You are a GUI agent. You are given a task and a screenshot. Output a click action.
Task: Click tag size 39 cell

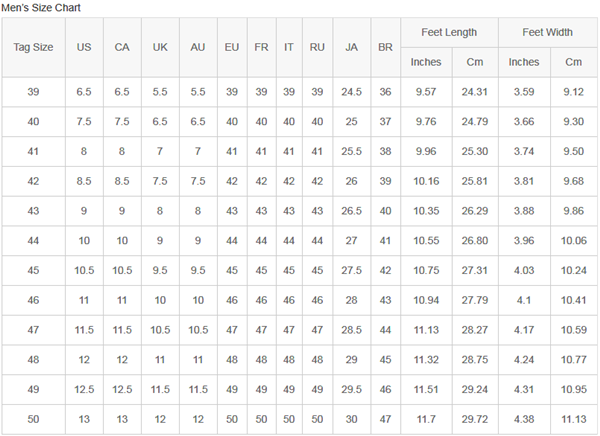33,92
